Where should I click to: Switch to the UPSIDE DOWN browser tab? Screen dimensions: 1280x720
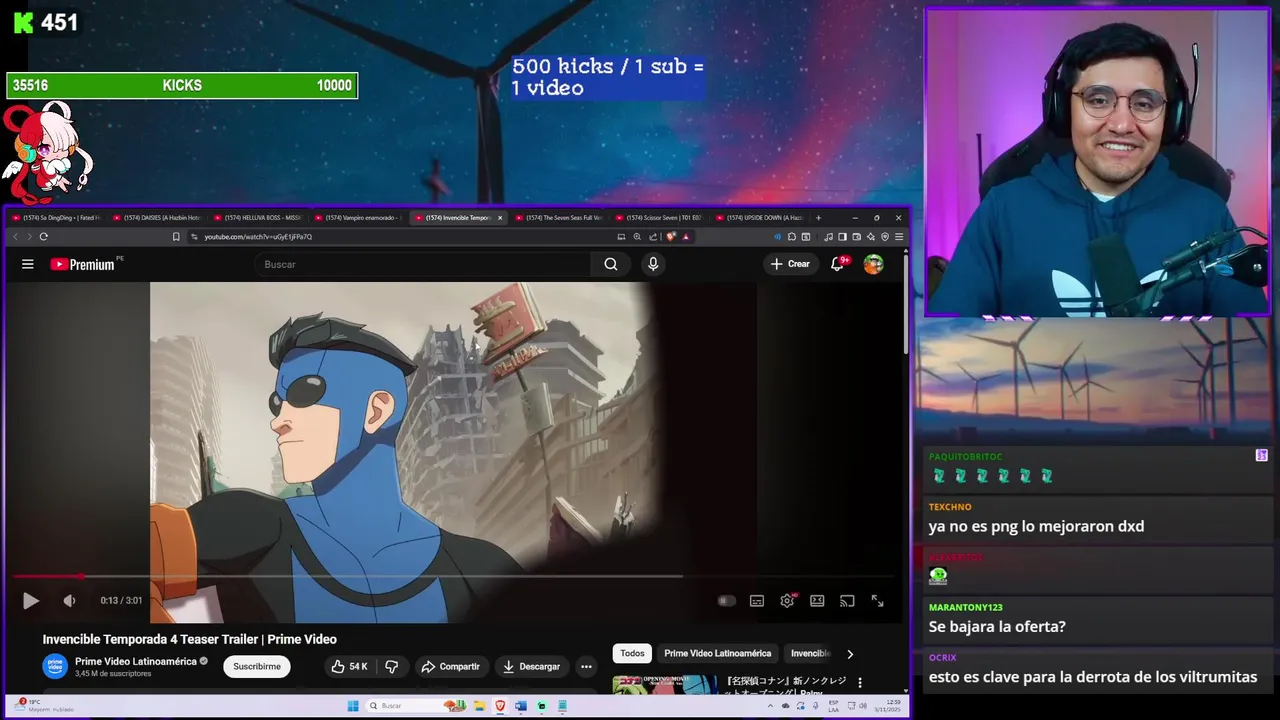pyautogui.click(x=761, y=217)
